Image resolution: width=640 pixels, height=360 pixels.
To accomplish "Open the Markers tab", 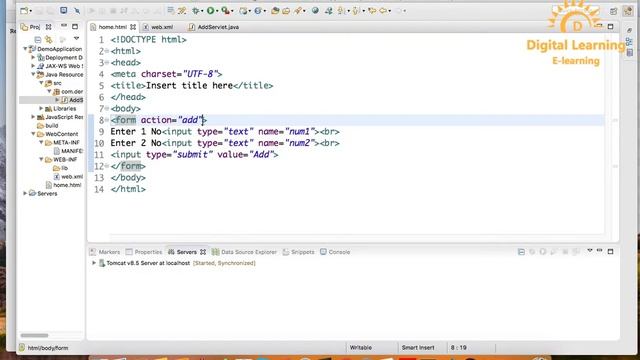I will pyautogui.click(x=105, y=252).
